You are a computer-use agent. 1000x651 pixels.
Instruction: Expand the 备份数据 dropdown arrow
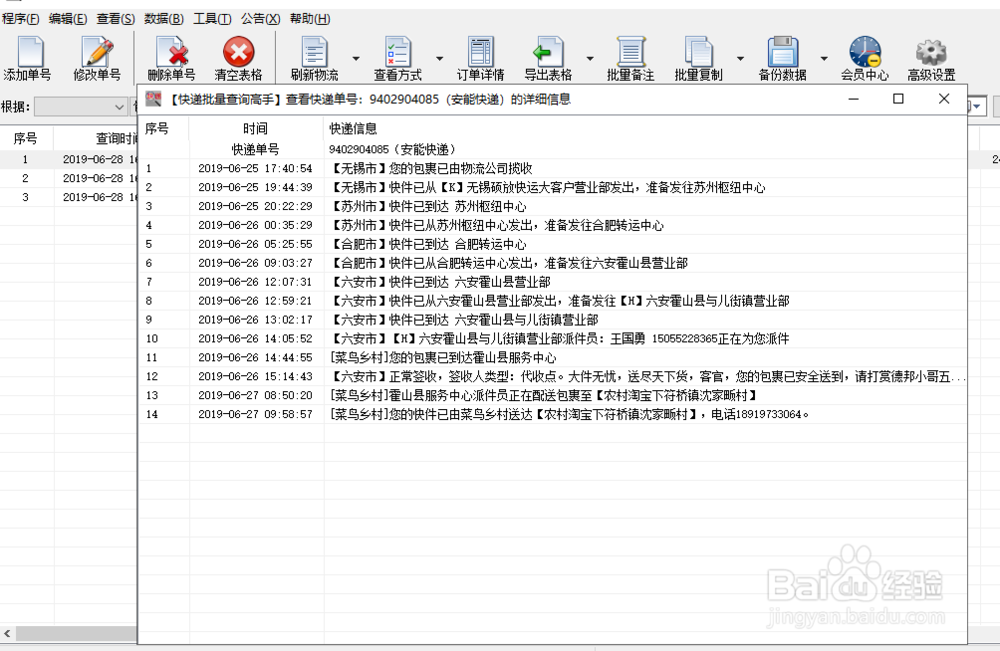(824, 58)
